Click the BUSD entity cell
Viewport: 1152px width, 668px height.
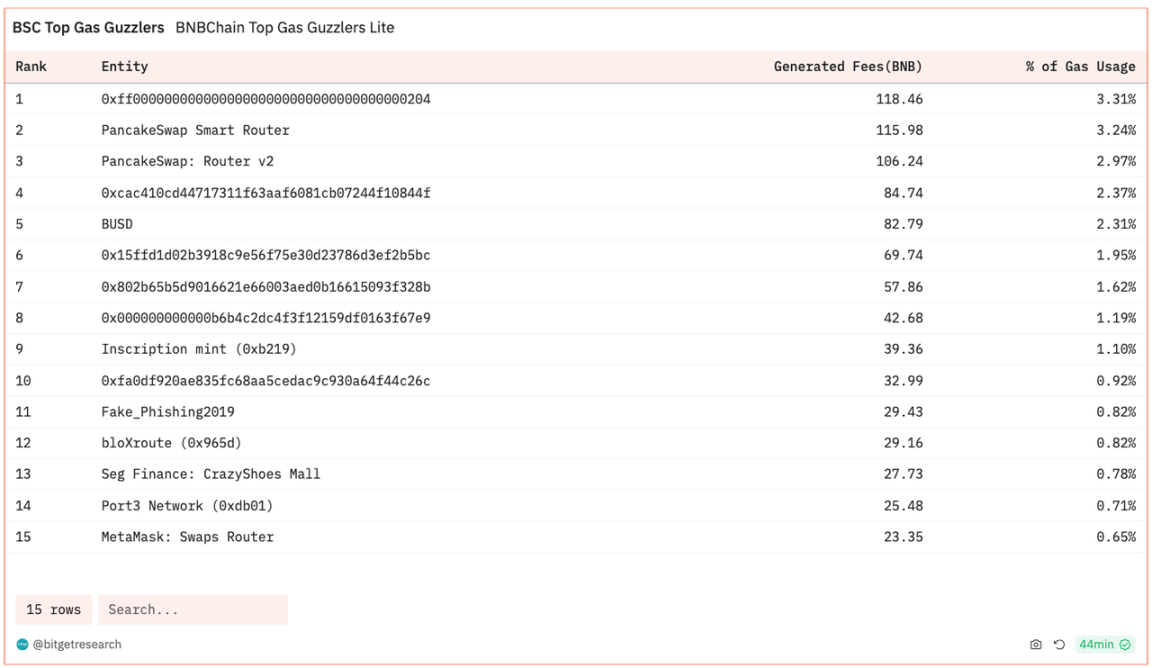coord(117,224)
